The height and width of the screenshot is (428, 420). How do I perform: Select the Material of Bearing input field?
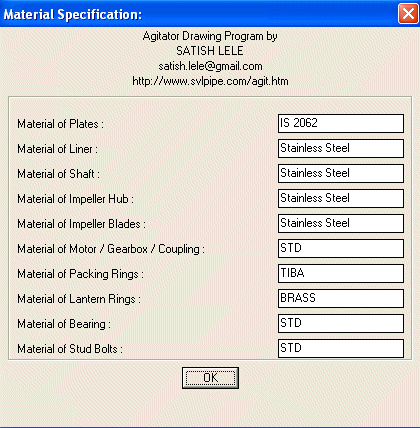point(341,323)
